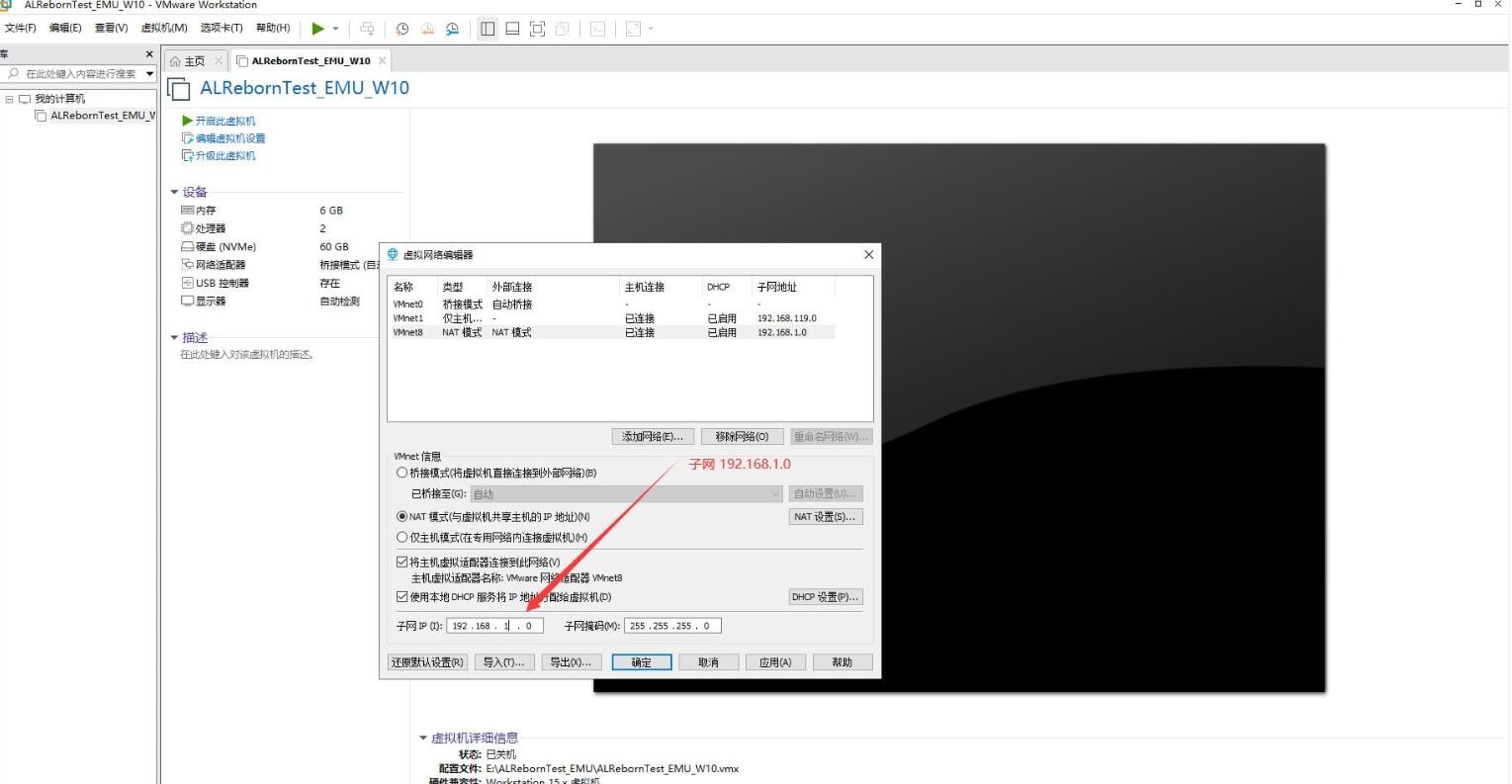The image size is (1512, 784).
Task: Collapse the 虚拟机详细信息 section
Action: (x=424, y=738)
